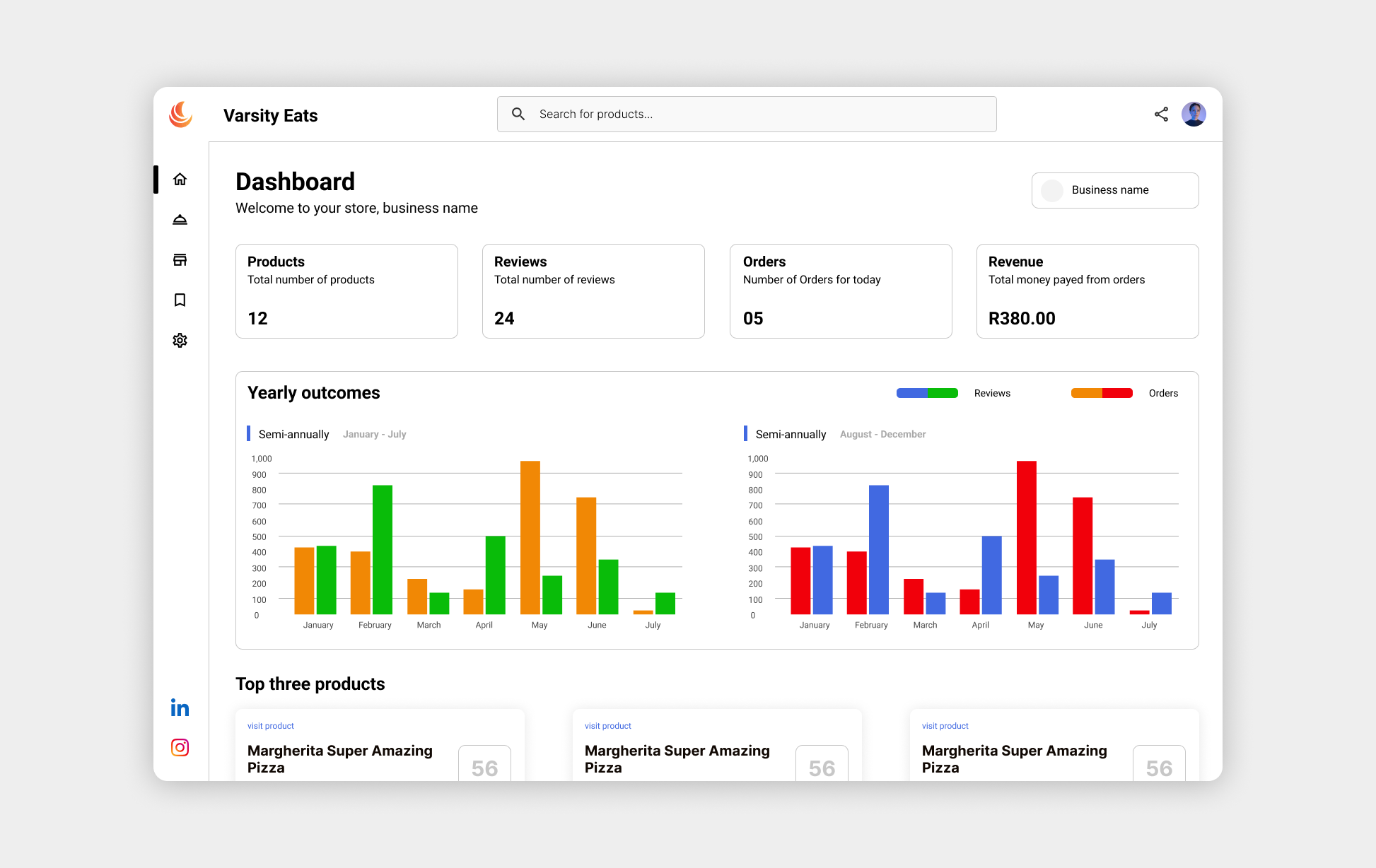1376x868 pixels.
Task: Toggle the Orders series in the chart legend
Action: (x=1163, y=393)
